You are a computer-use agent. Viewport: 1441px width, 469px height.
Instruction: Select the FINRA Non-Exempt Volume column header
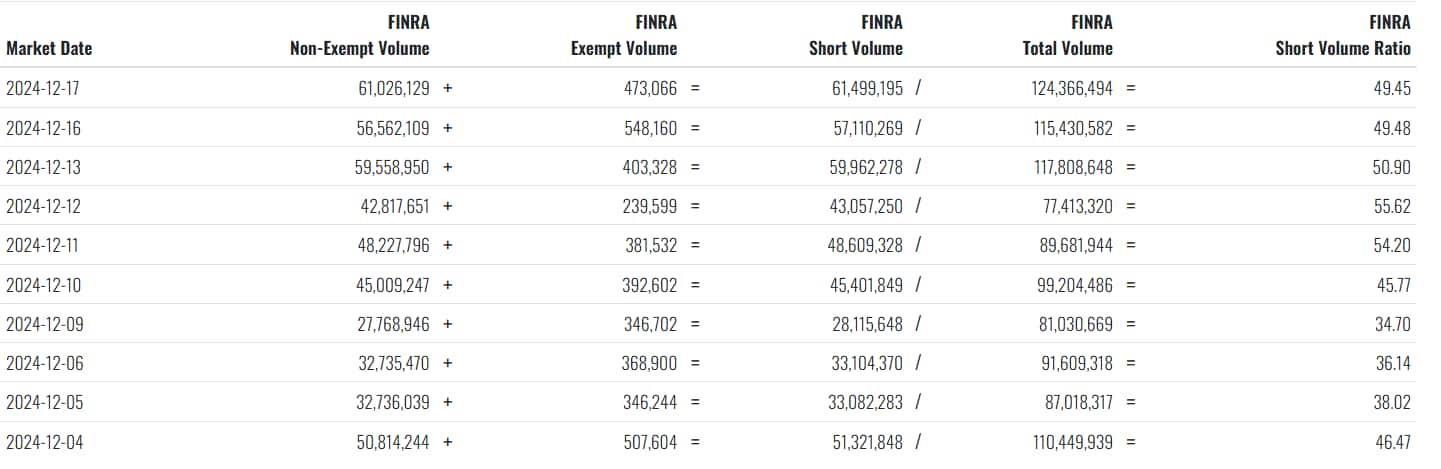point(360,35)
